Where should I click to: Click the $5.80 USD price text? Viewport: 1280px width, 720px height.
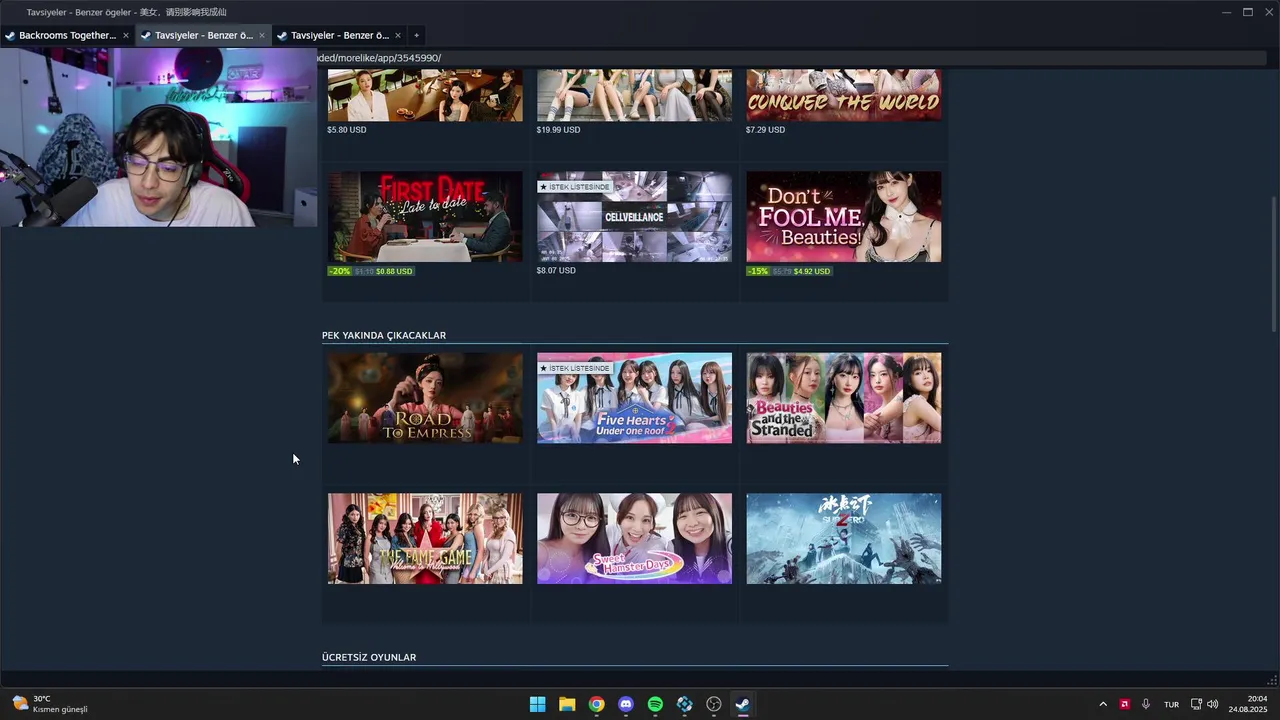click(347, 130)
